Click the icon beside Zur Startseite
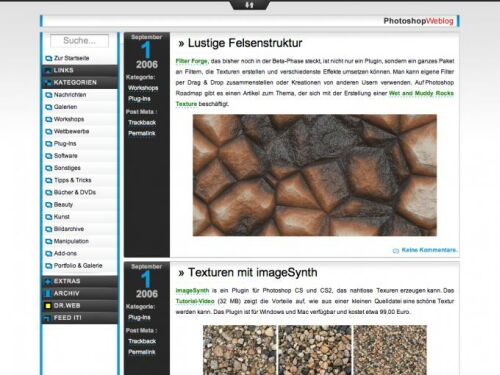The width and height of the screenshot is (500, 375). click(x=49, y=58)
